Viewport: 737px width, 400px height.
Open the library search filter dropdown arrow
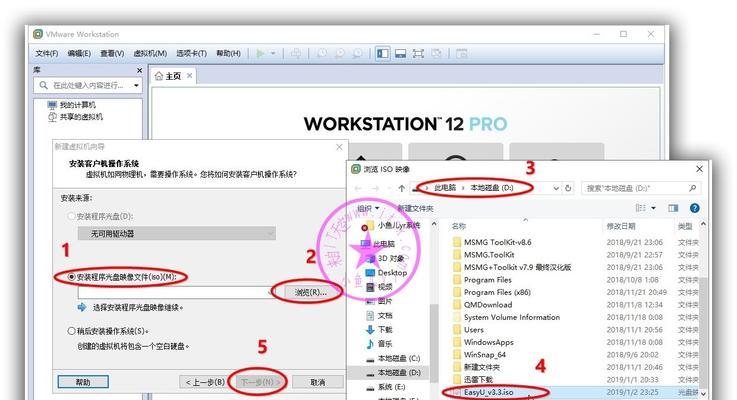136,86
